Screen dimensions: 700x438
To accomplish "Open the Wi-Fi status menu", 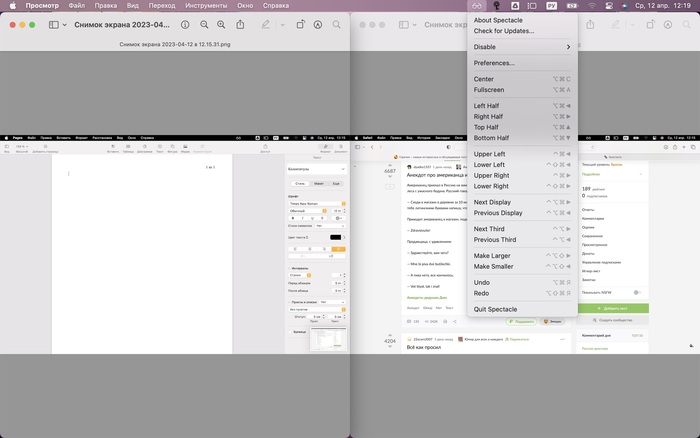I will (x=592, y=6).
